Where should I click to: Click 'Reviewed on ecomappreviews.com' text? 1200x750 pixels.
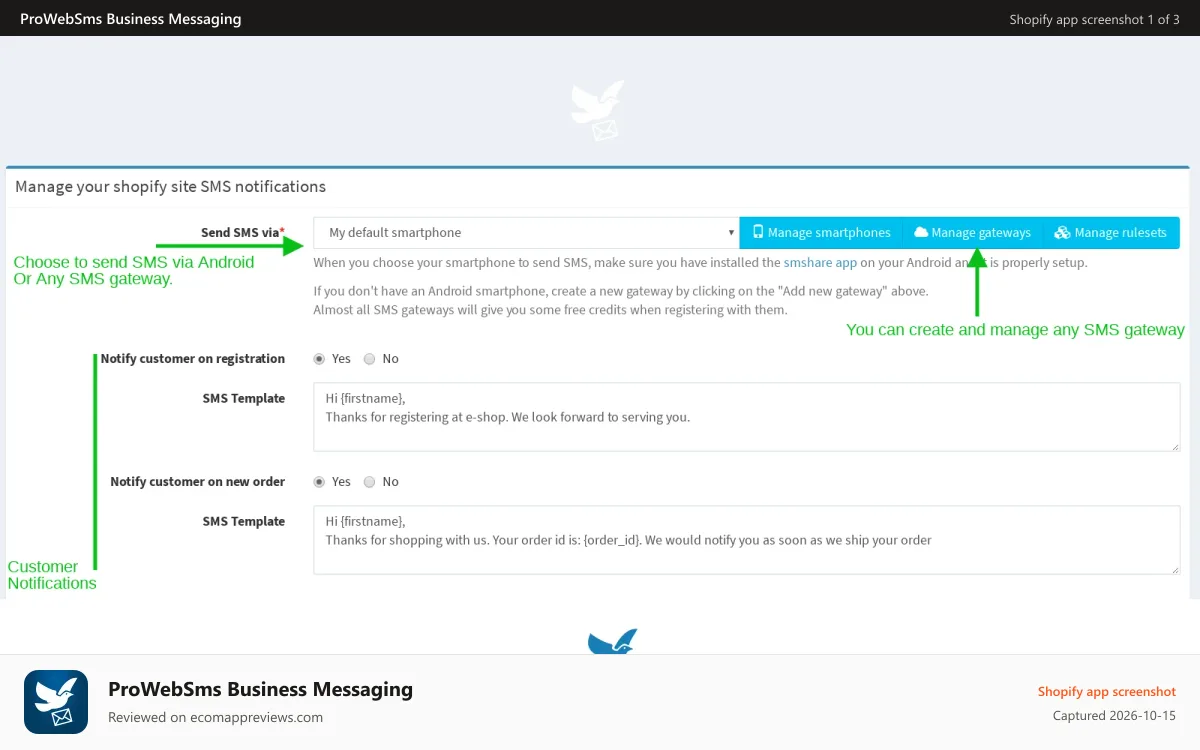point(216,717)
